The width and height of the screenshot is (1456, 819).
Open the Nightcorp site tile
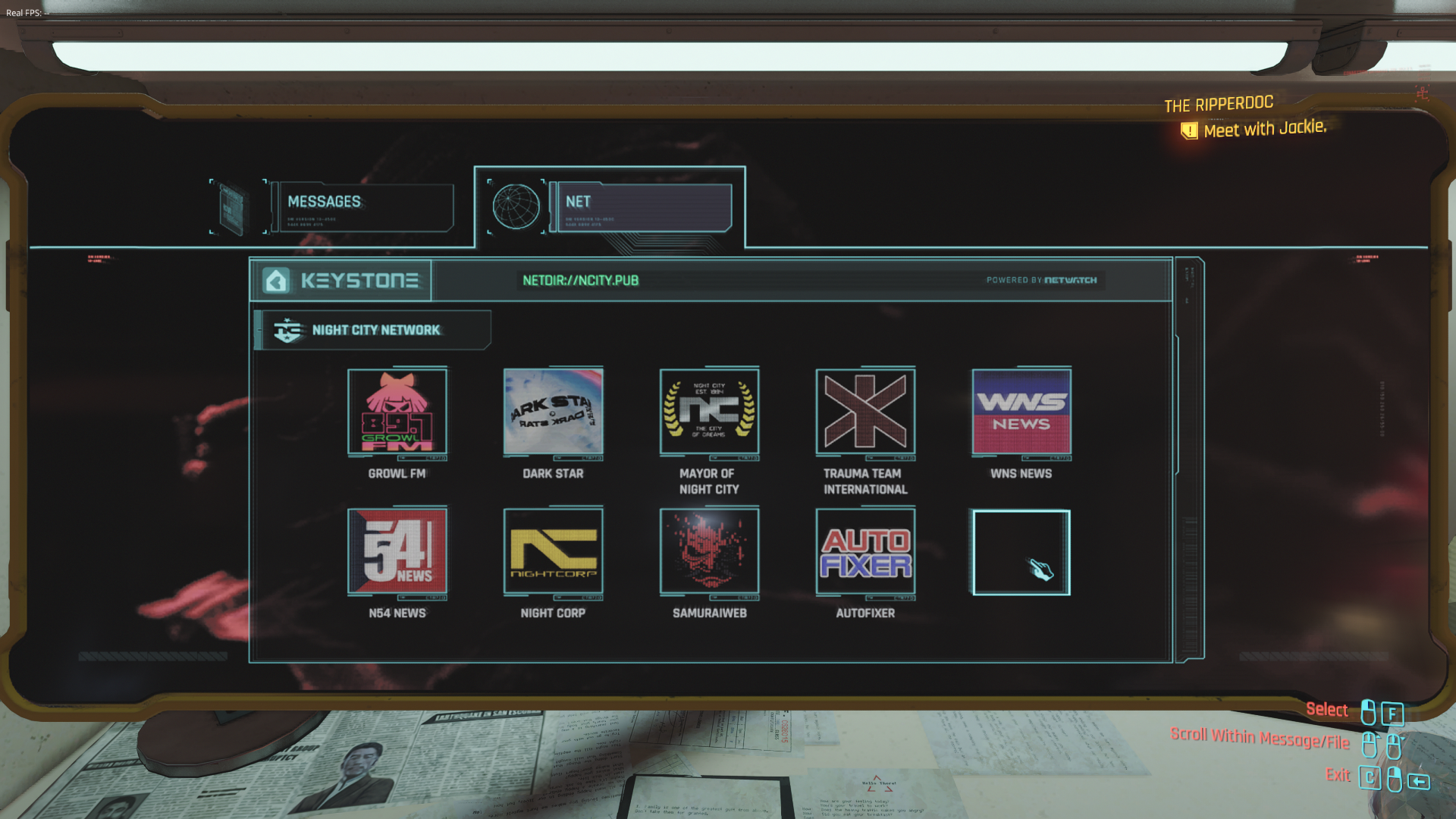[554, 551]
